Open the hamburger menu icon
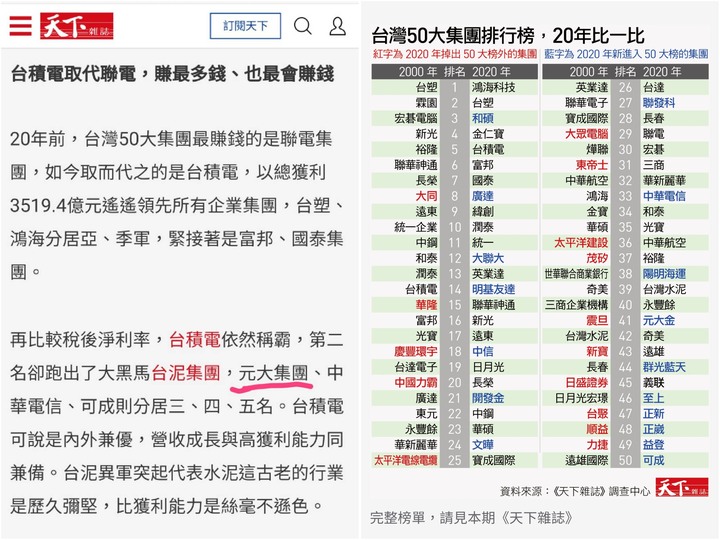 coord(21,26)
